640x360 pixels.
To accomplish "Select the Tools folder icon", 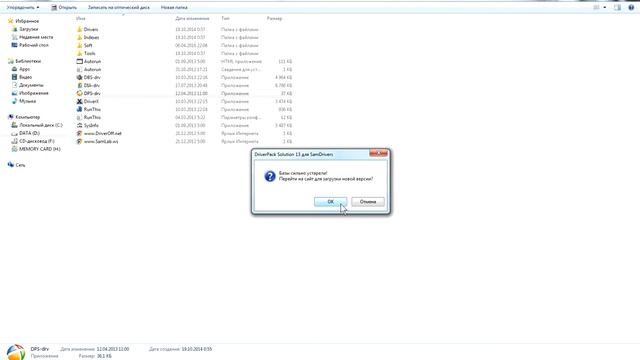I will [80, 53].
